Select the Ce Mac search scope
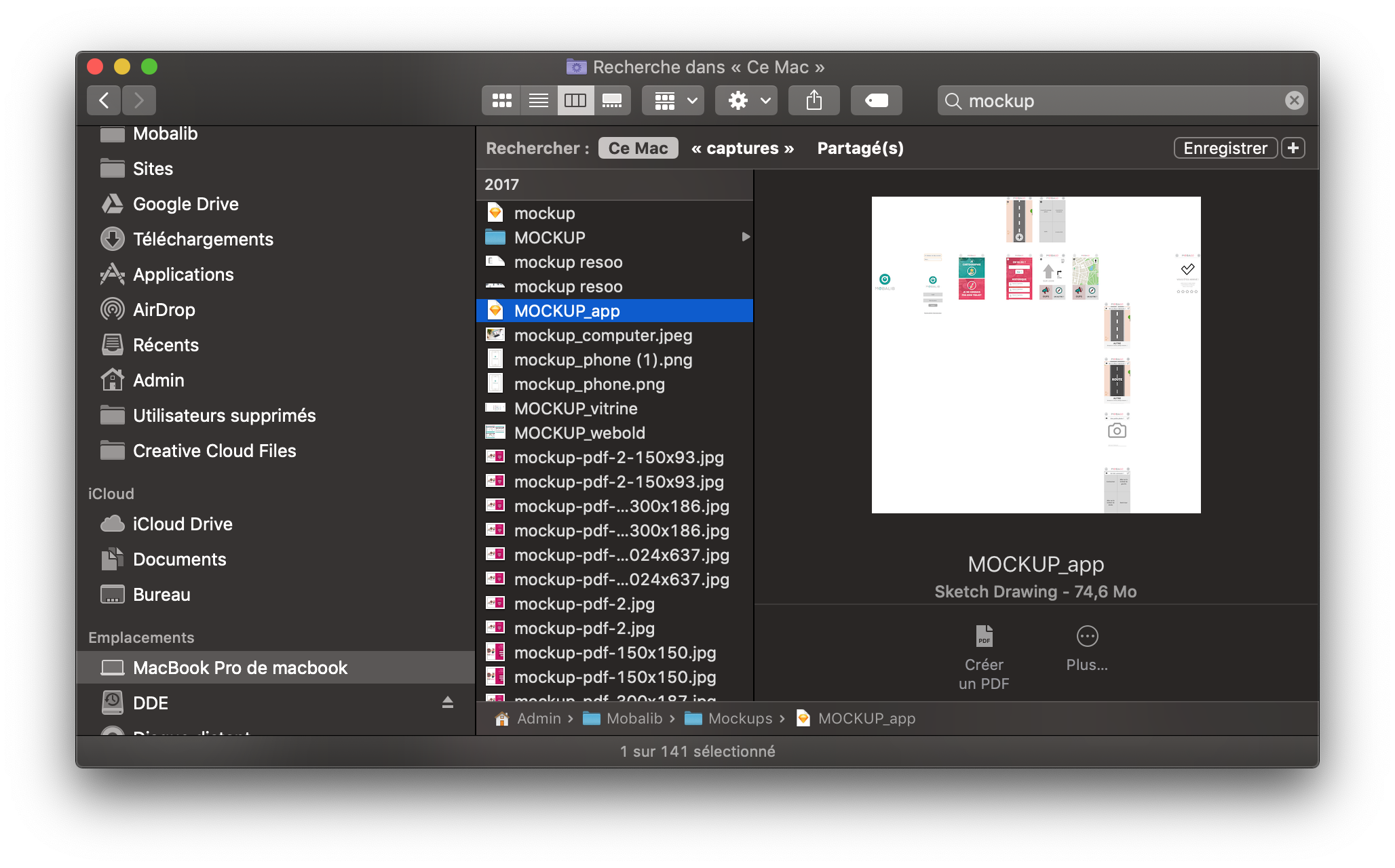This screenshot has width=1395, height=868. (637, 148)
